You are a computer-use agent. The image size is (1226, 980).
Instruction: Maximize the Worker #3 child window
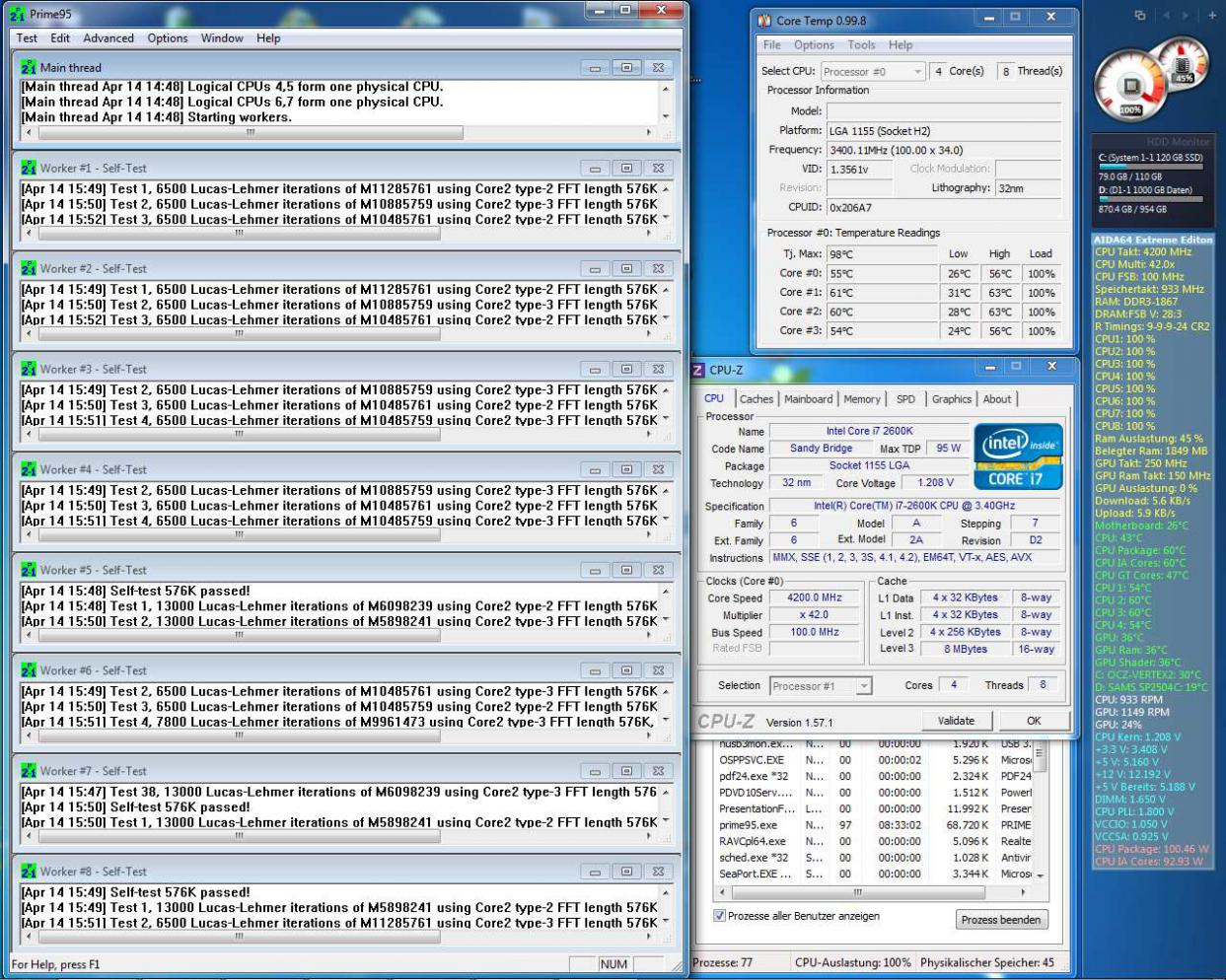coord(626,370)
